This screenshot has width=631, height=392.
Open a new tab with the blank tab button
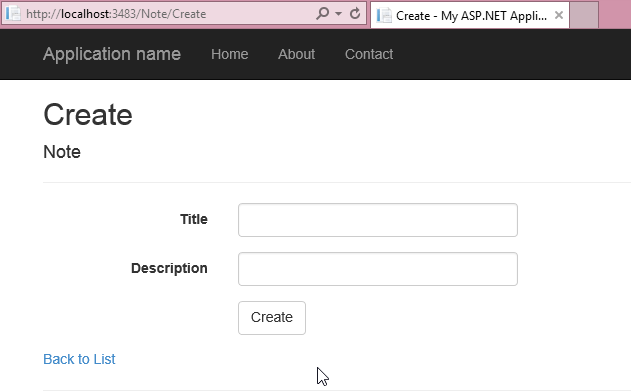584,15
